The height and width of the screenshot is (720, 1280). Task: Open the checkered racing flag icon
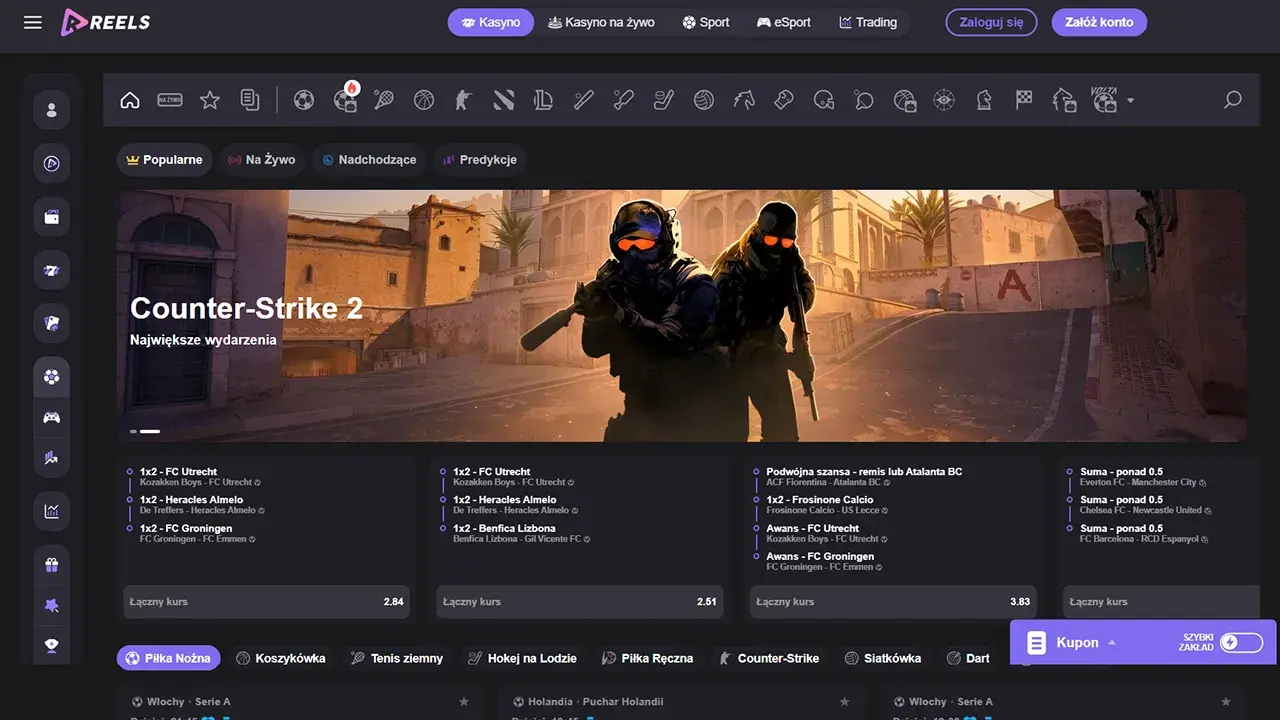1024,100
